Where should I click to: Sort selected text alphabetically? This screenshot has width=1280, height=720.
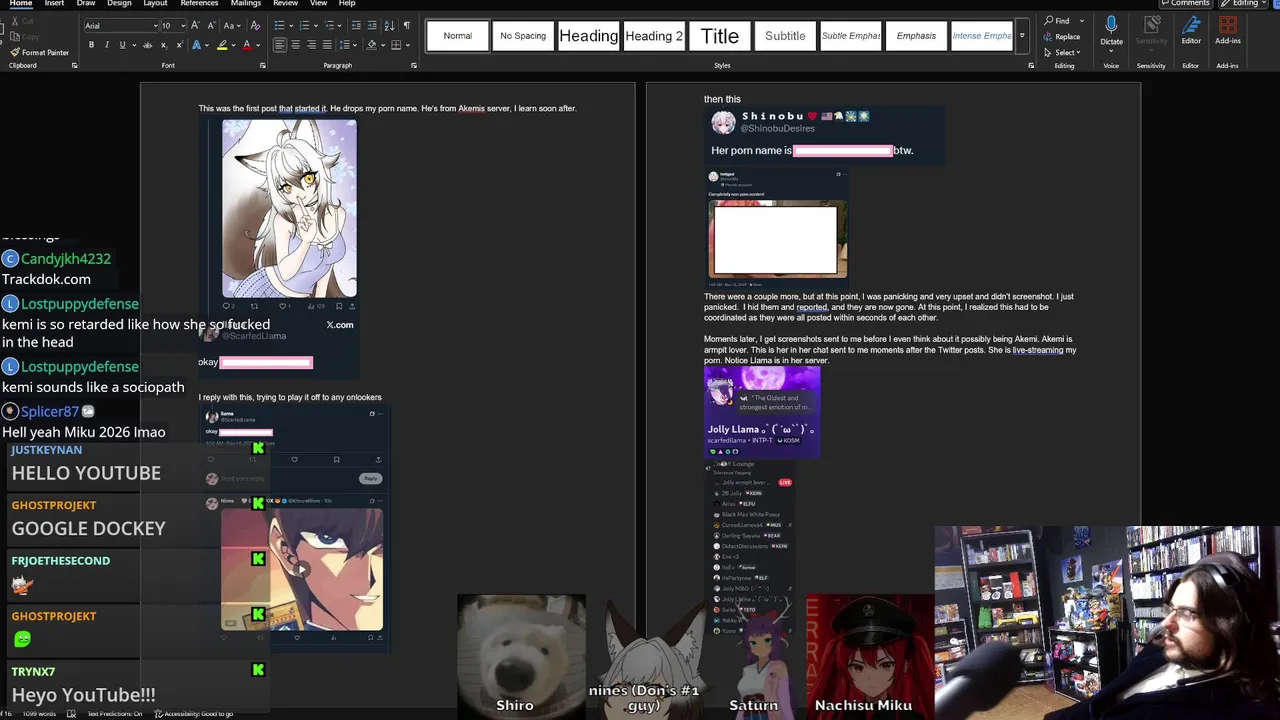(390, 25)
